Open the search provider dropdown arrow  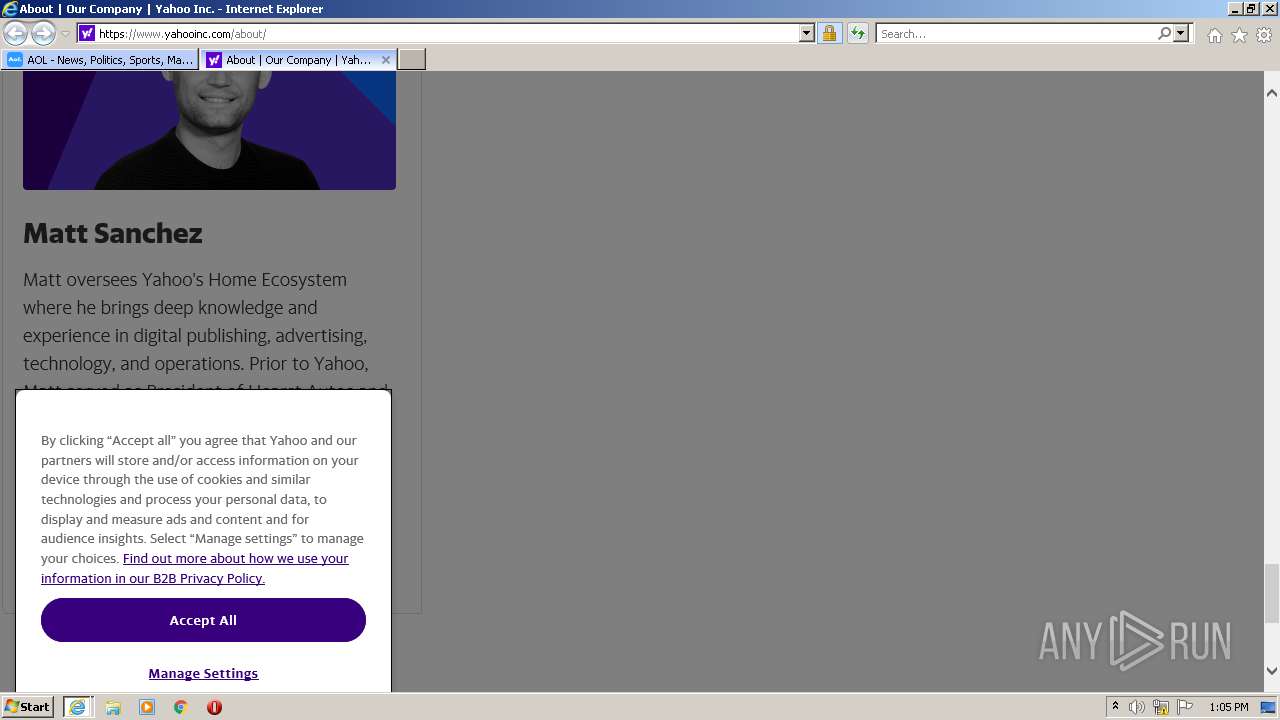pos(1181,33)
